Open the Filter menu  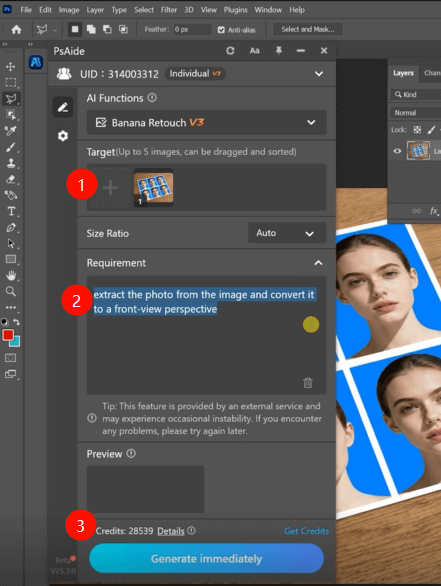(x=169, y=10)
